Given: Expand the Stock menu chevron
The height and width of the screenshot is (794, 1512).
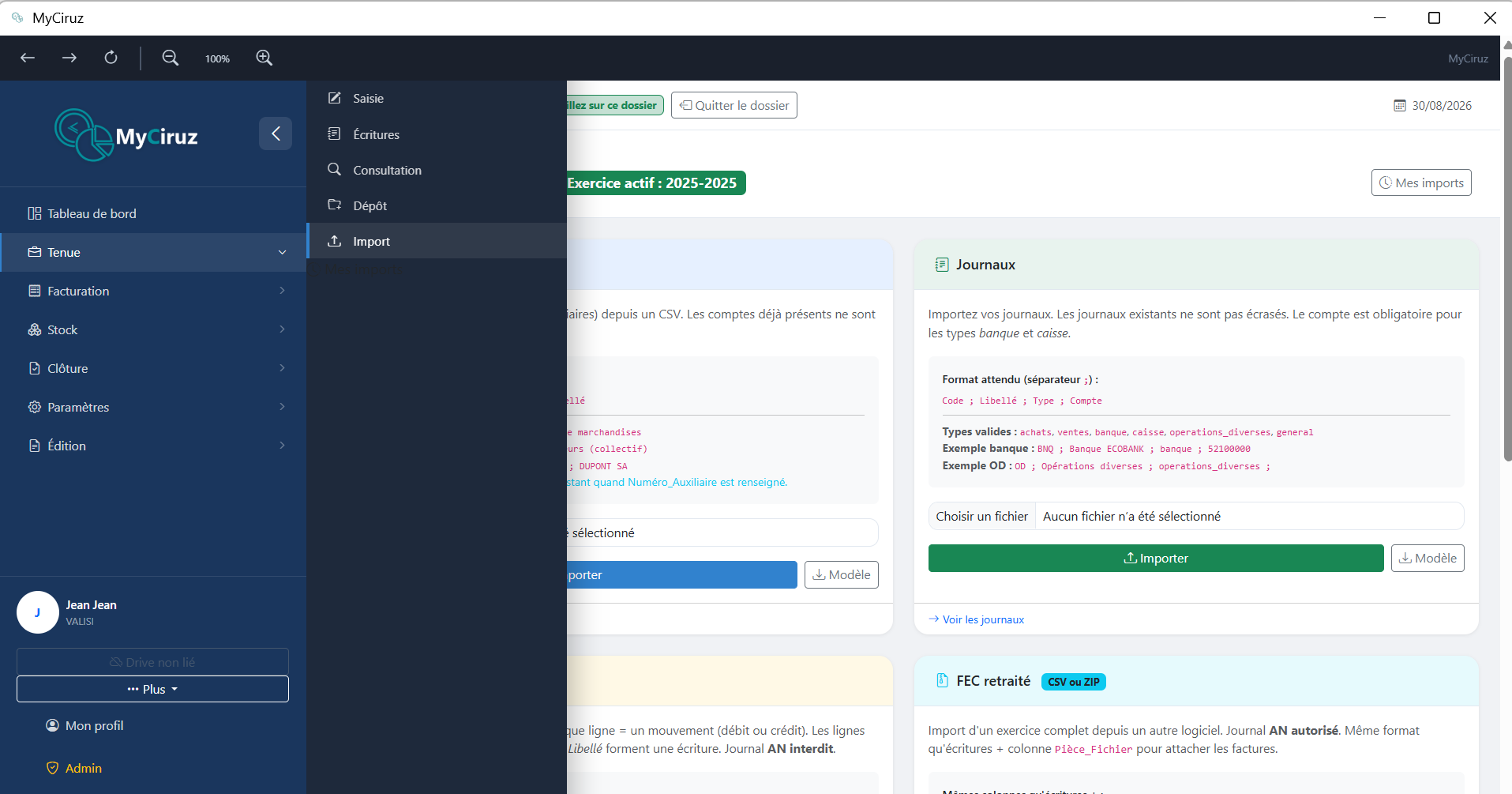Looking at the screenshot, I should tap(282, 329).
